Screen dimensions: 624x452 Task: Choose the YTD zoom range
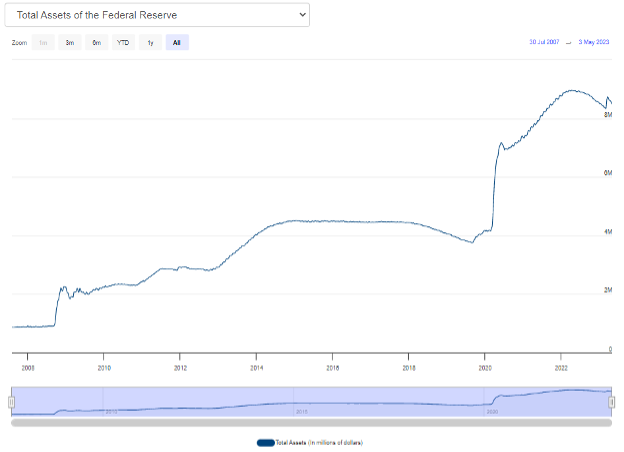tap(123, 43)
